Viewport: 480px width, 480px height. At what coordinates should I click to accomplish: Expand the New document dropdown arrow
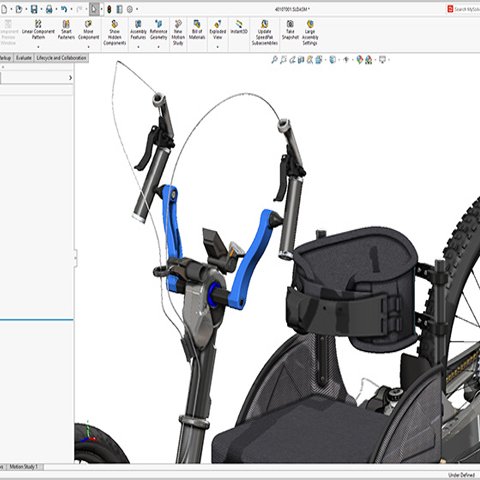tap(11, 10)
